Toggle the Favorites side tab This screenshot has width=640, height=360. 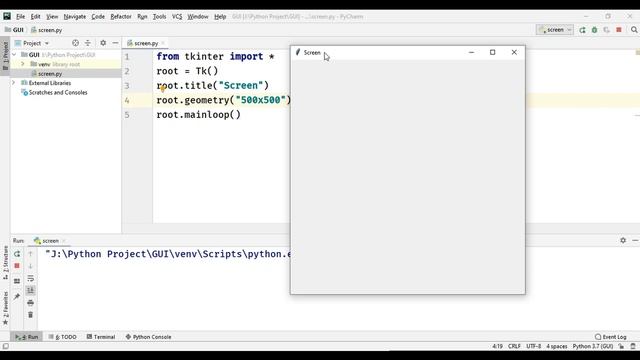pyautogui.click(x=5, y=308)
